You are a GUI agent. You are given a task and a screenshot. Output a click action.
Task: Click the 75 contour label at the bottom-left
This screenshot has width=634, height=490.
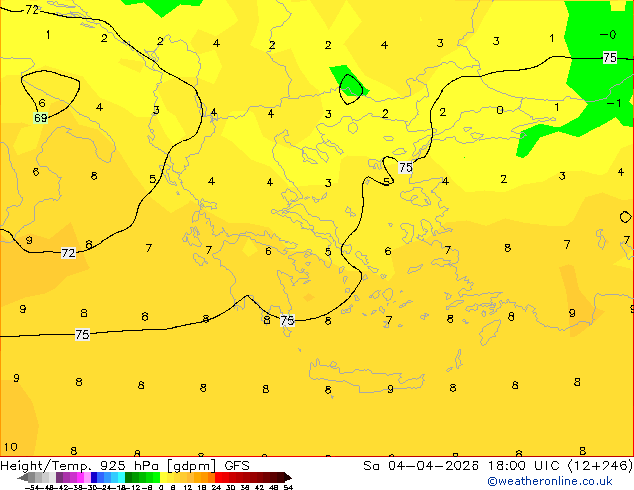pos(82,335)
